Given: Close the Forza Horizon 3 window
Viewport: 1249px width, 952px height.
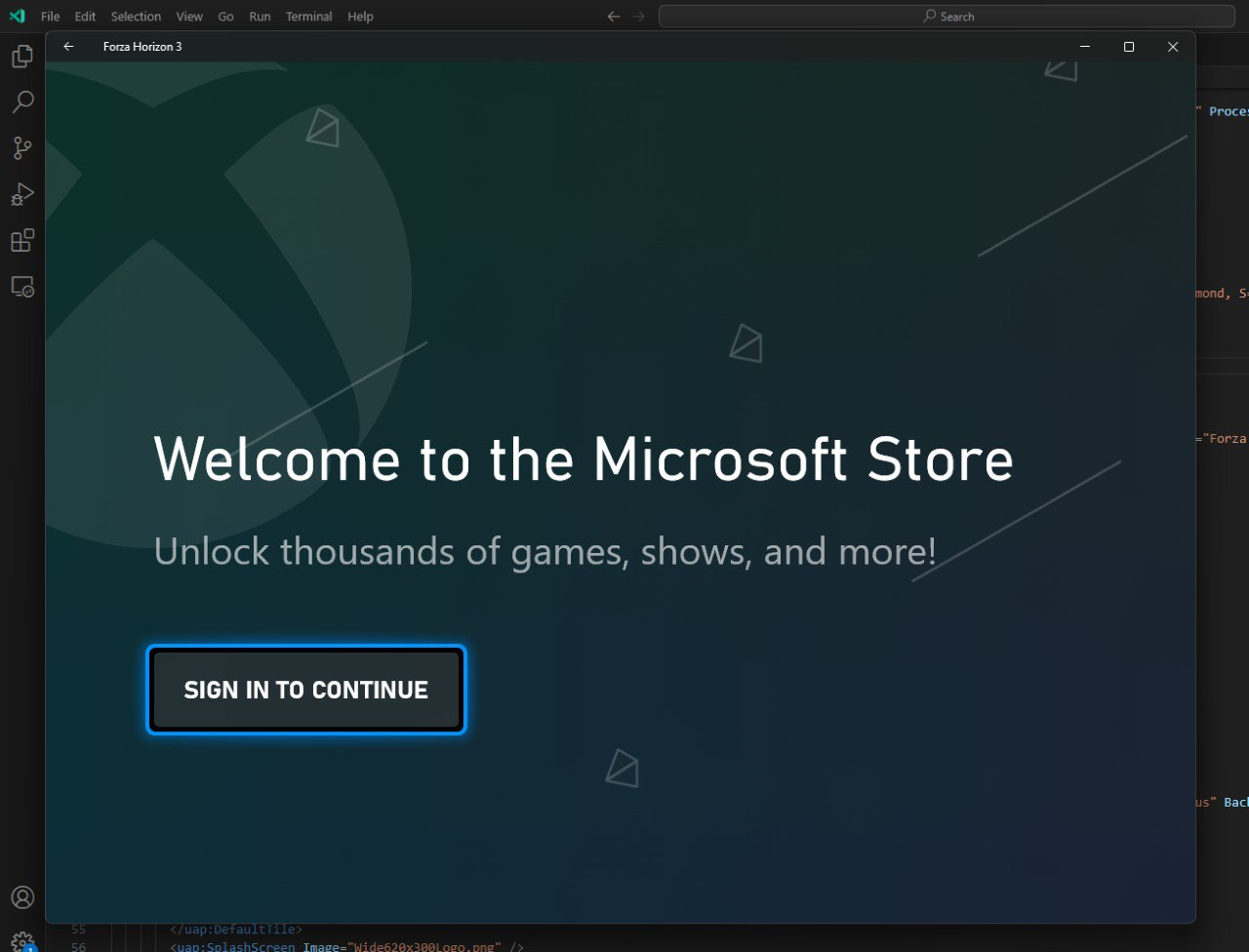Looking at the screenshot, I should click(x=1173, y=47).
